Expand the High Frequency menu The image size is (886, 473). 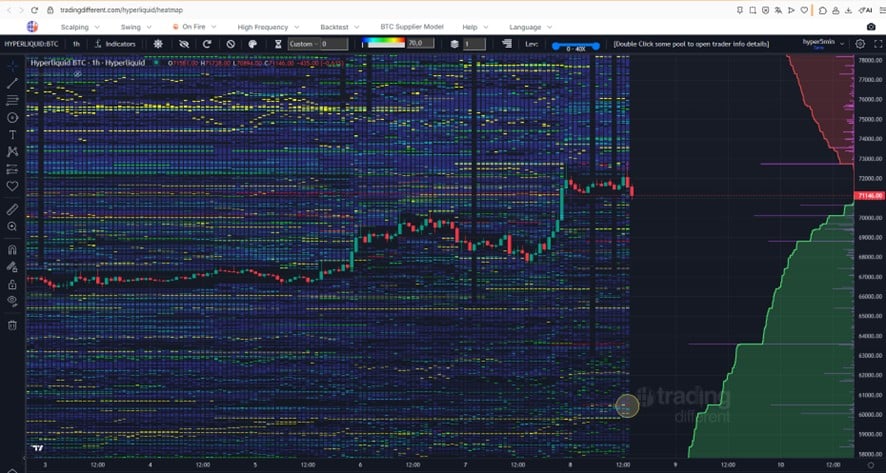pyautogui.click(x=267, y=27)
